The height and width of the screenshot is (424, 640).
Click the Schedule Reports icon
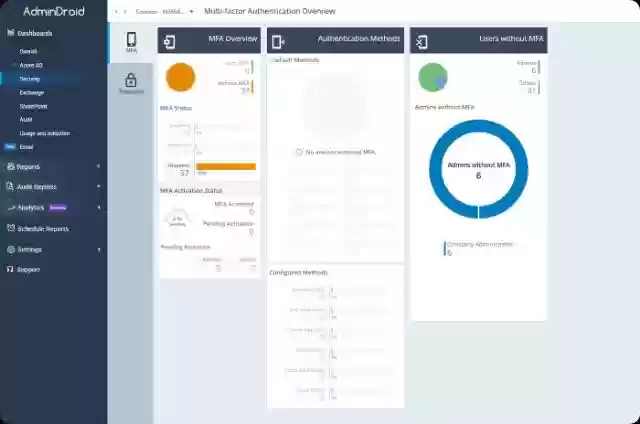(11, 228)
